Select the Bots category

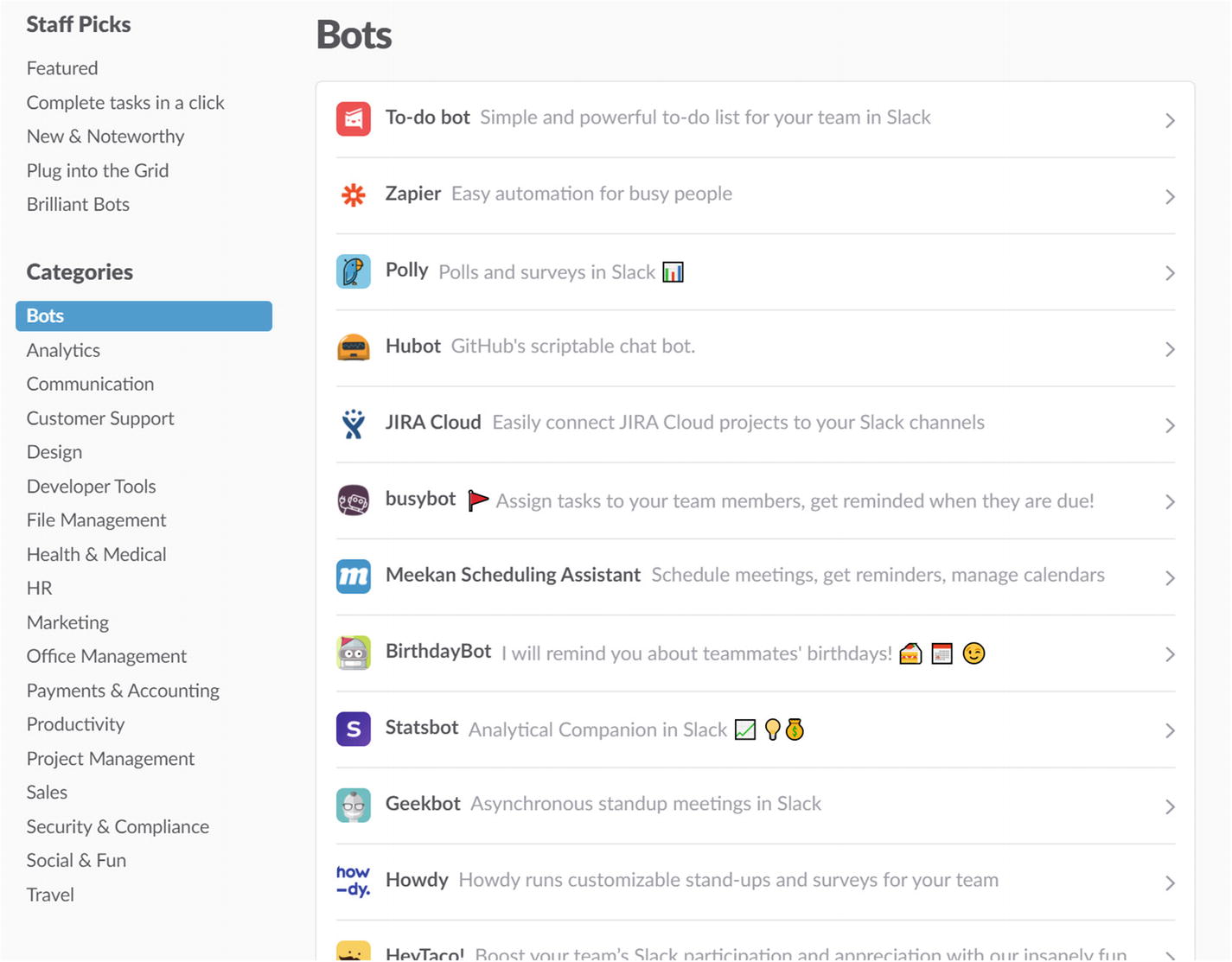coord(144,315)
